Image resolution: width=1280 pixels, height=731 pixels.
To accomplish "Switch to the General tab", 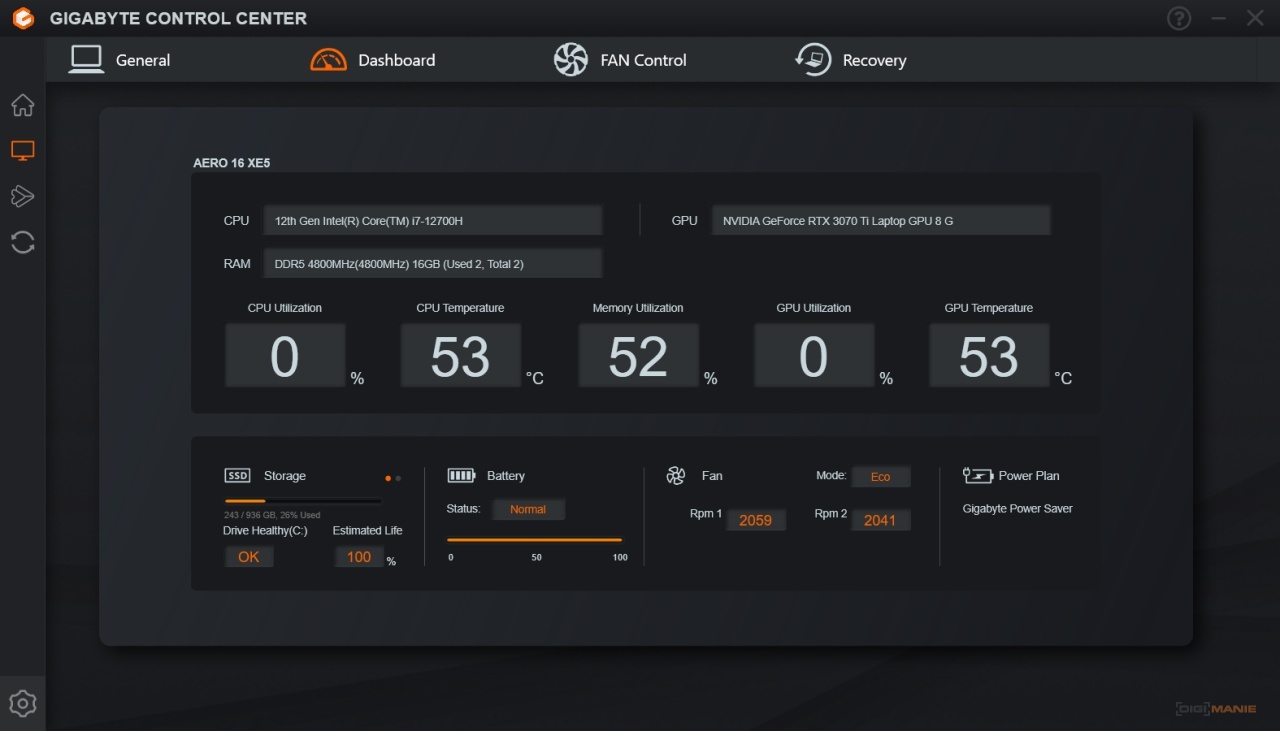I will pos(119,60).
